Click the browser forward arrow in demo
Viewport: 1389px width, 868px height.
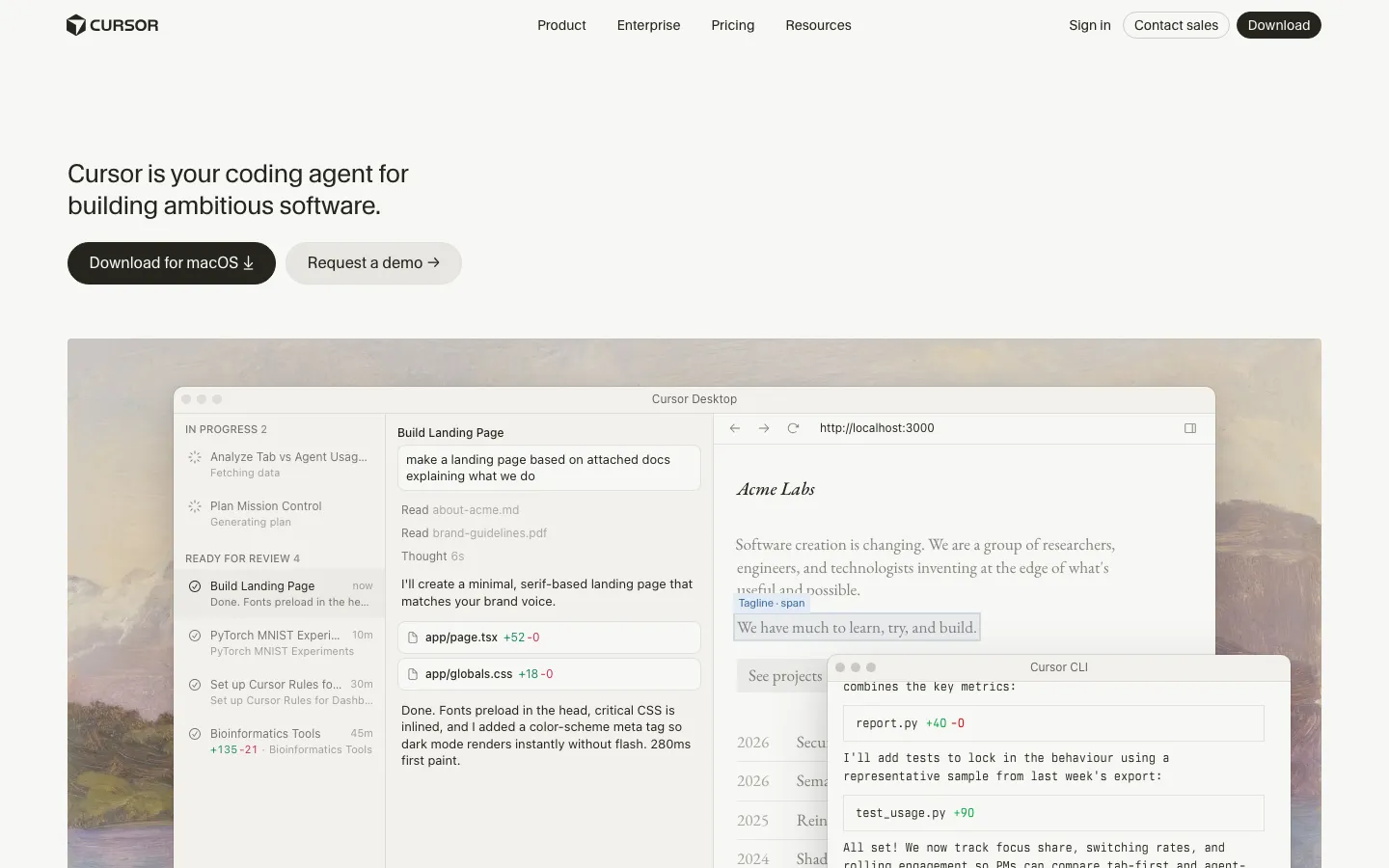click(764, 428)
